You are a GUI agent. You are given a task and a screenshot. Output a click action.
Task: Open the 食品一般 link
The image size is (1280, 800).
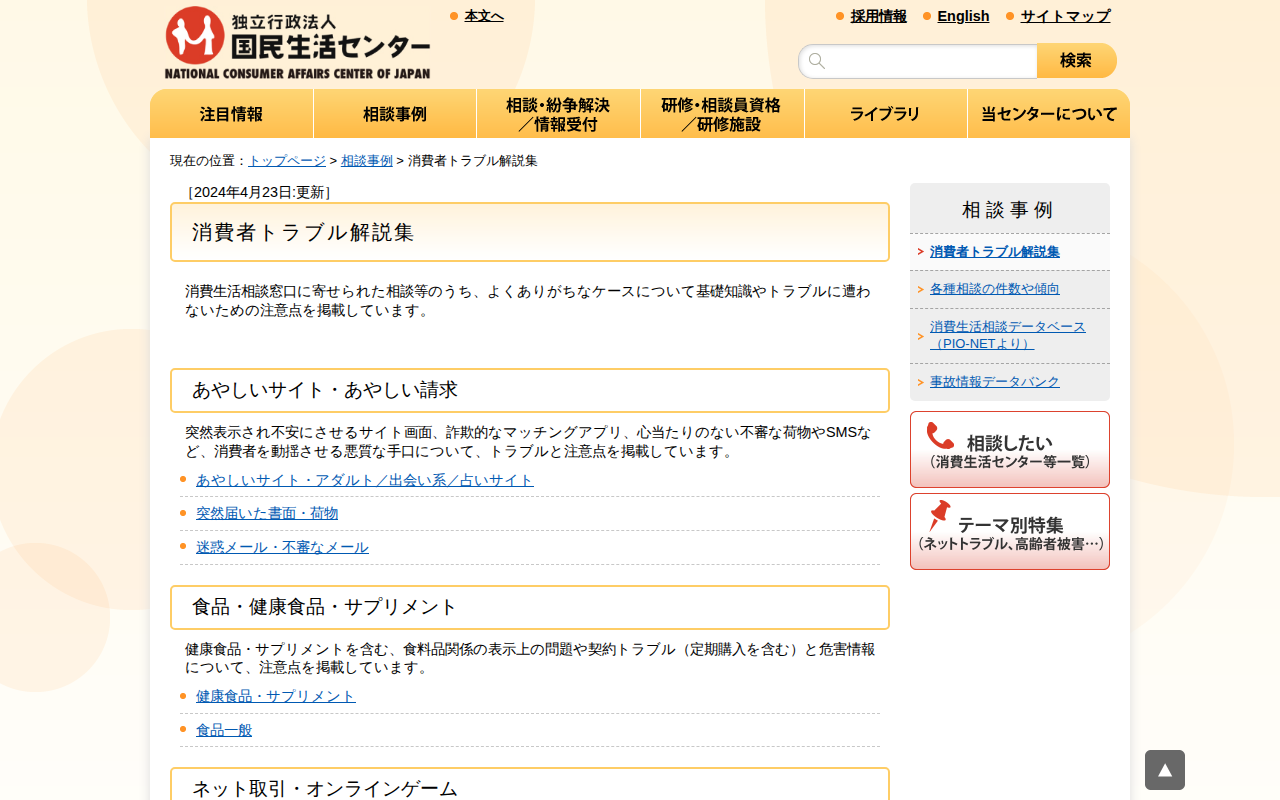click(x=224, y=730)
